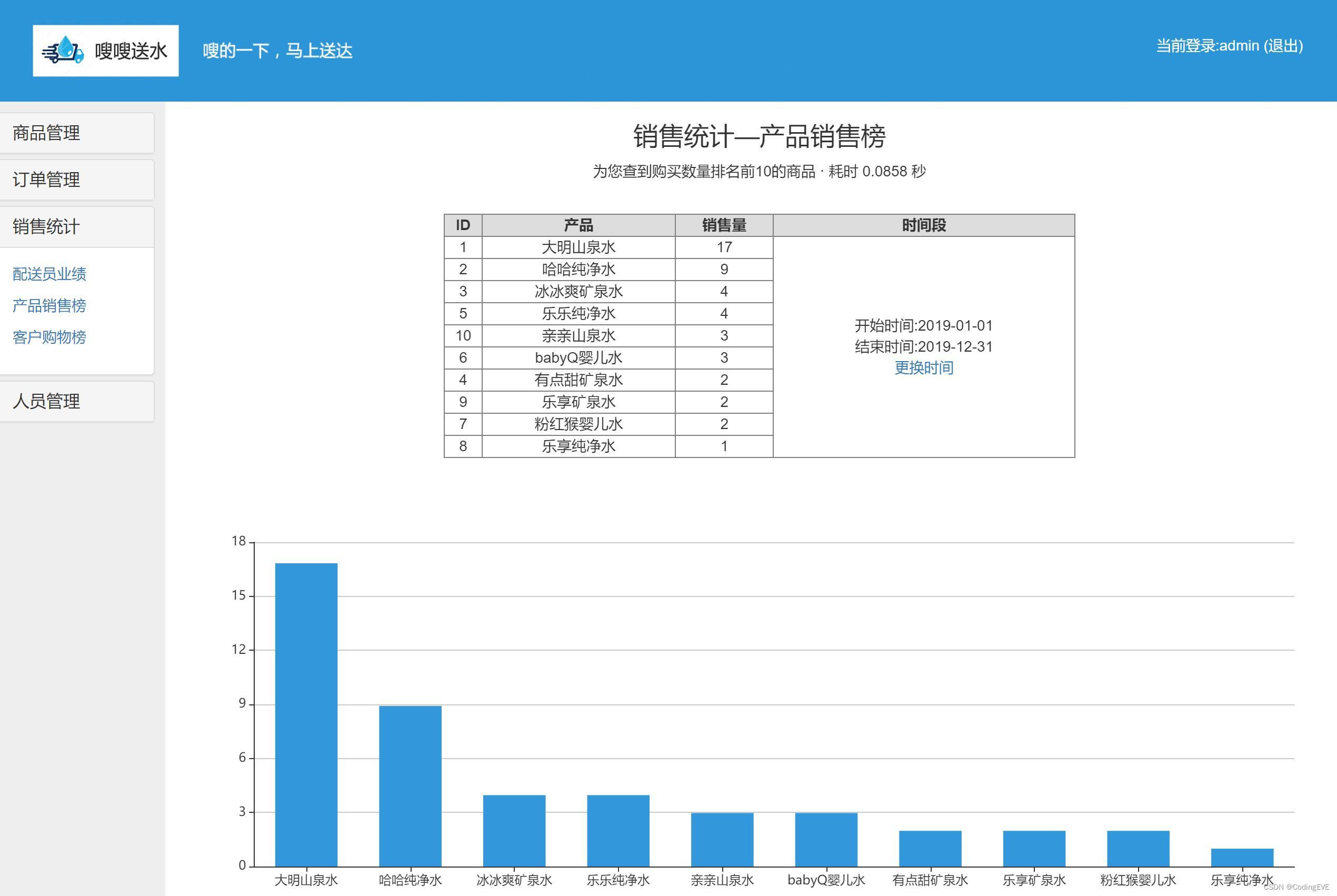Click the slogan 嗖的一下，马上送达
The image size is (1337, 896).
click(278, 51)
